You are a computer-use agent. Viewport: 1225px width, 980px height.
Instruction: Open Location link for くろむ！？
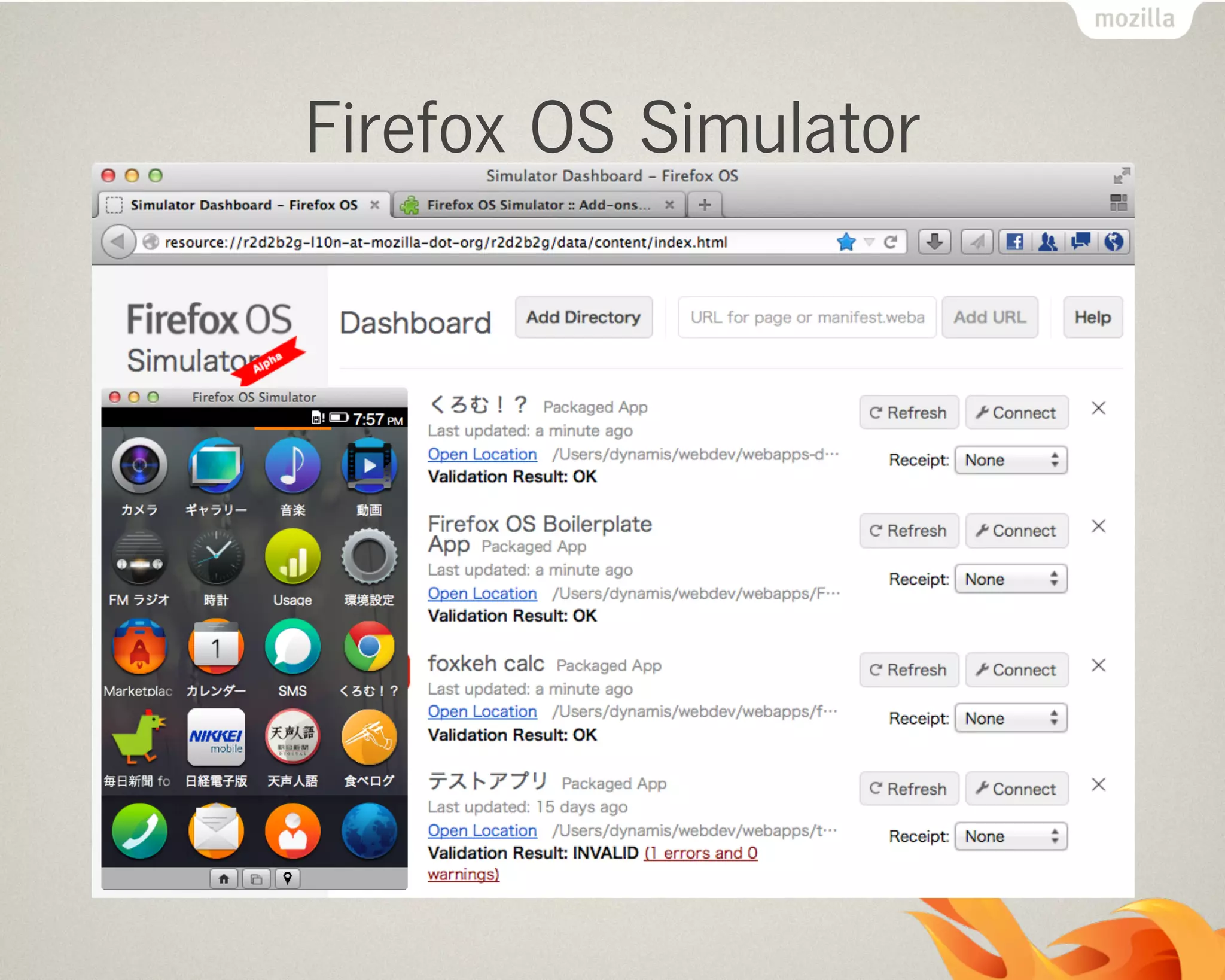click(x=482, y=454)
